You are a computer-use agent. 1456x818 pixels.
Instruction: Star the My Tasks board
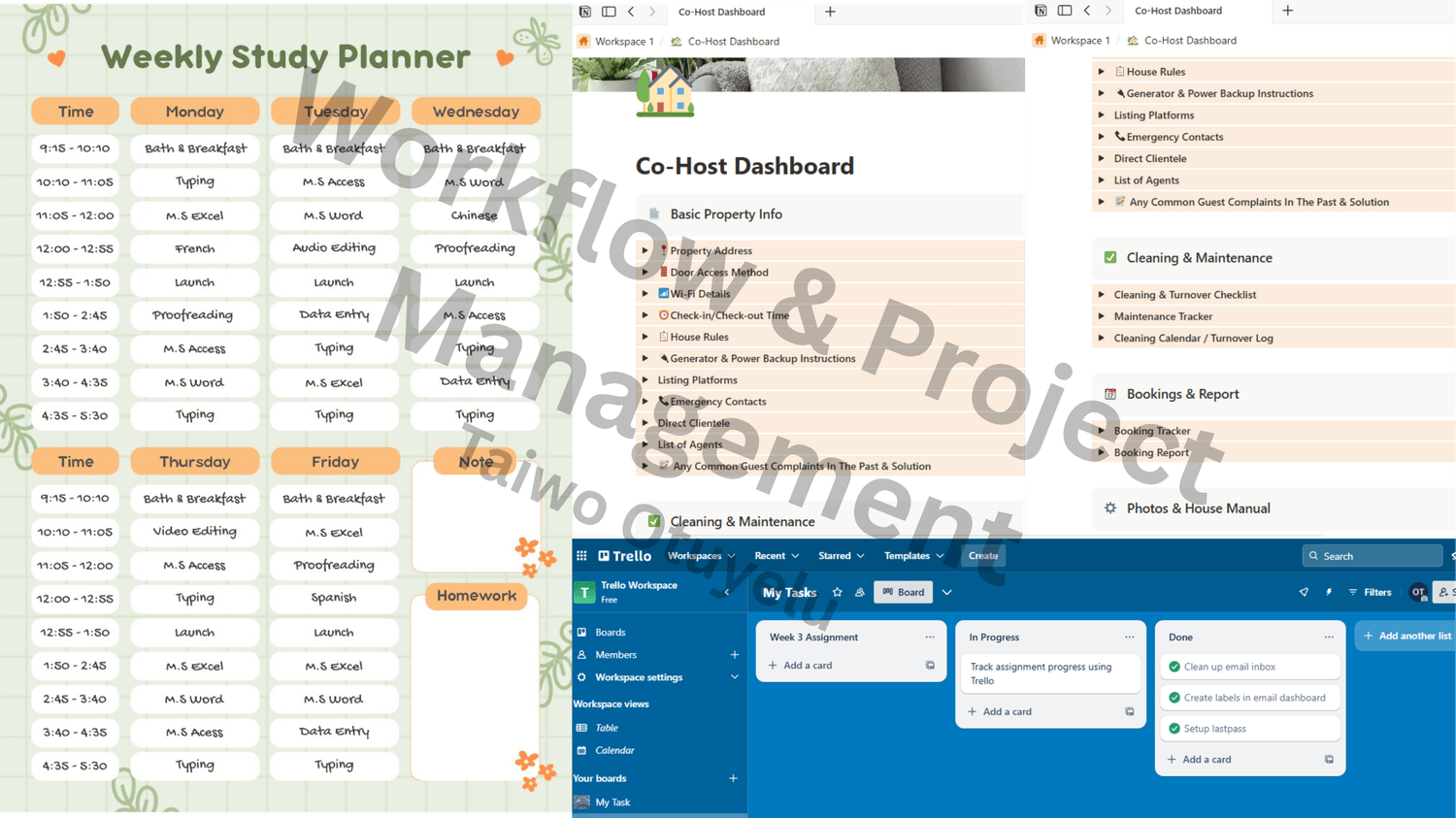(x=838, y=592)
